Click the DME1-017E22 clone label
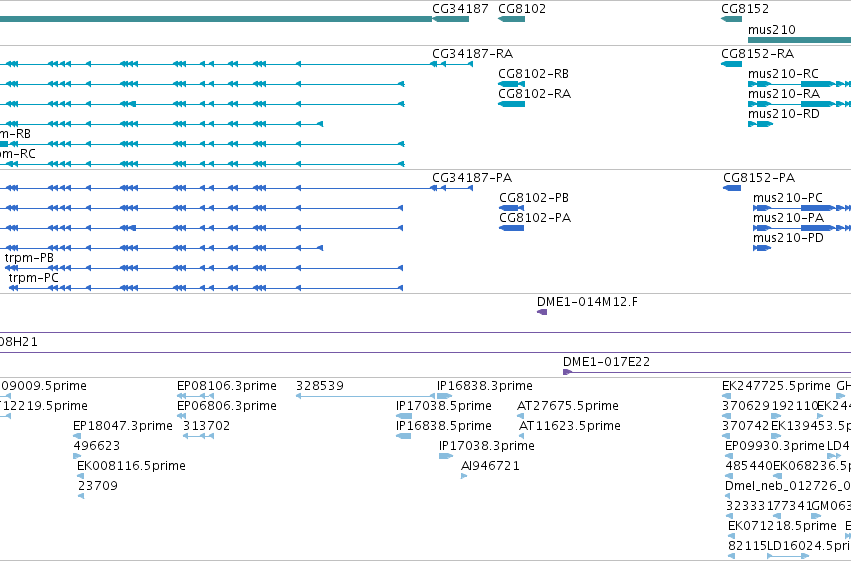This screenshot has width=851, height=561. (606, 362)
